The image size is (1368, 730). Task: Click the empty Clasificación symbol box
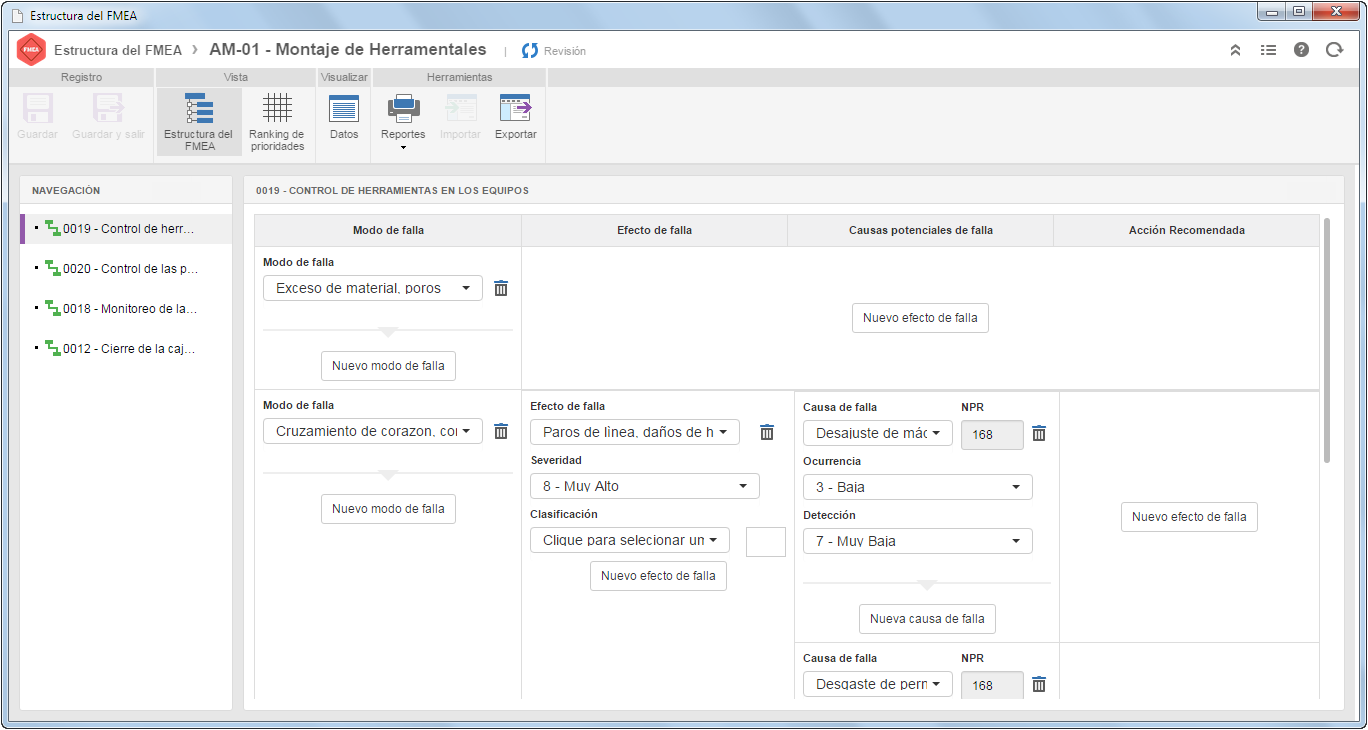pos(766,541)
